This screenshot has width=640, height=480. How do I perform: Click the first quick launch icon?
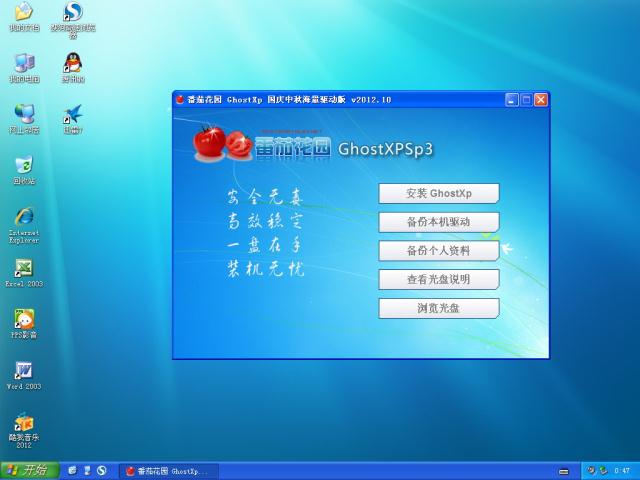point(72,471)
